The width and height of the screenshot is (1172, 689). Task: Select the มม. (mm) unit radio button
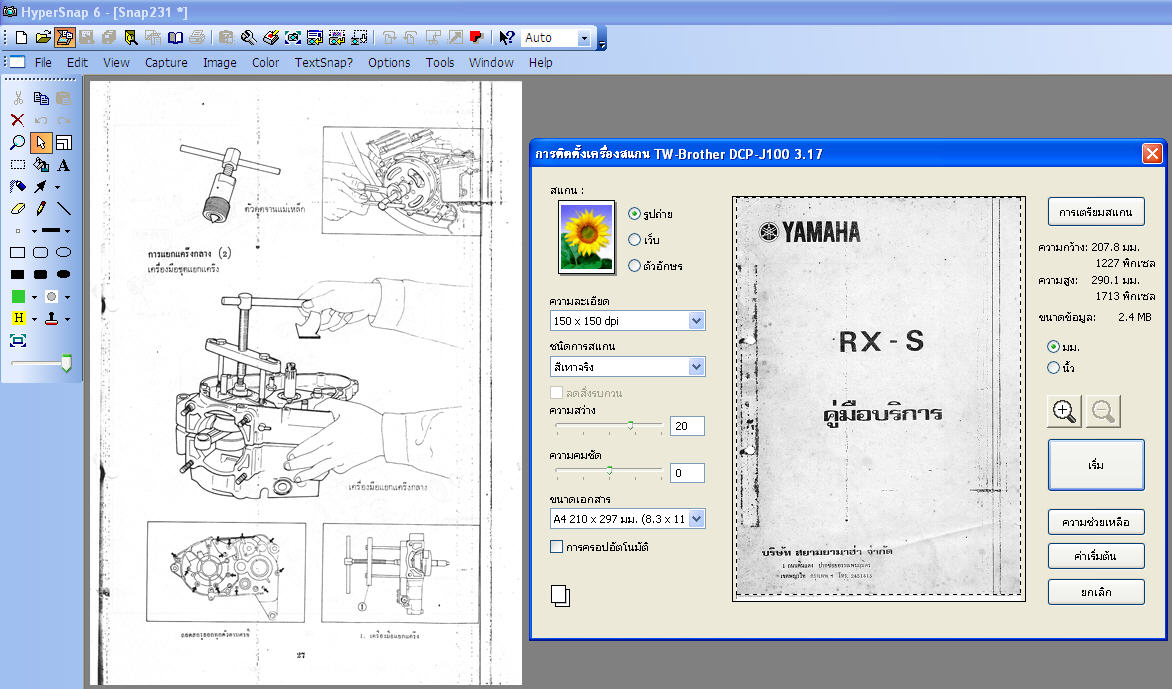(x=1053, y=346)
